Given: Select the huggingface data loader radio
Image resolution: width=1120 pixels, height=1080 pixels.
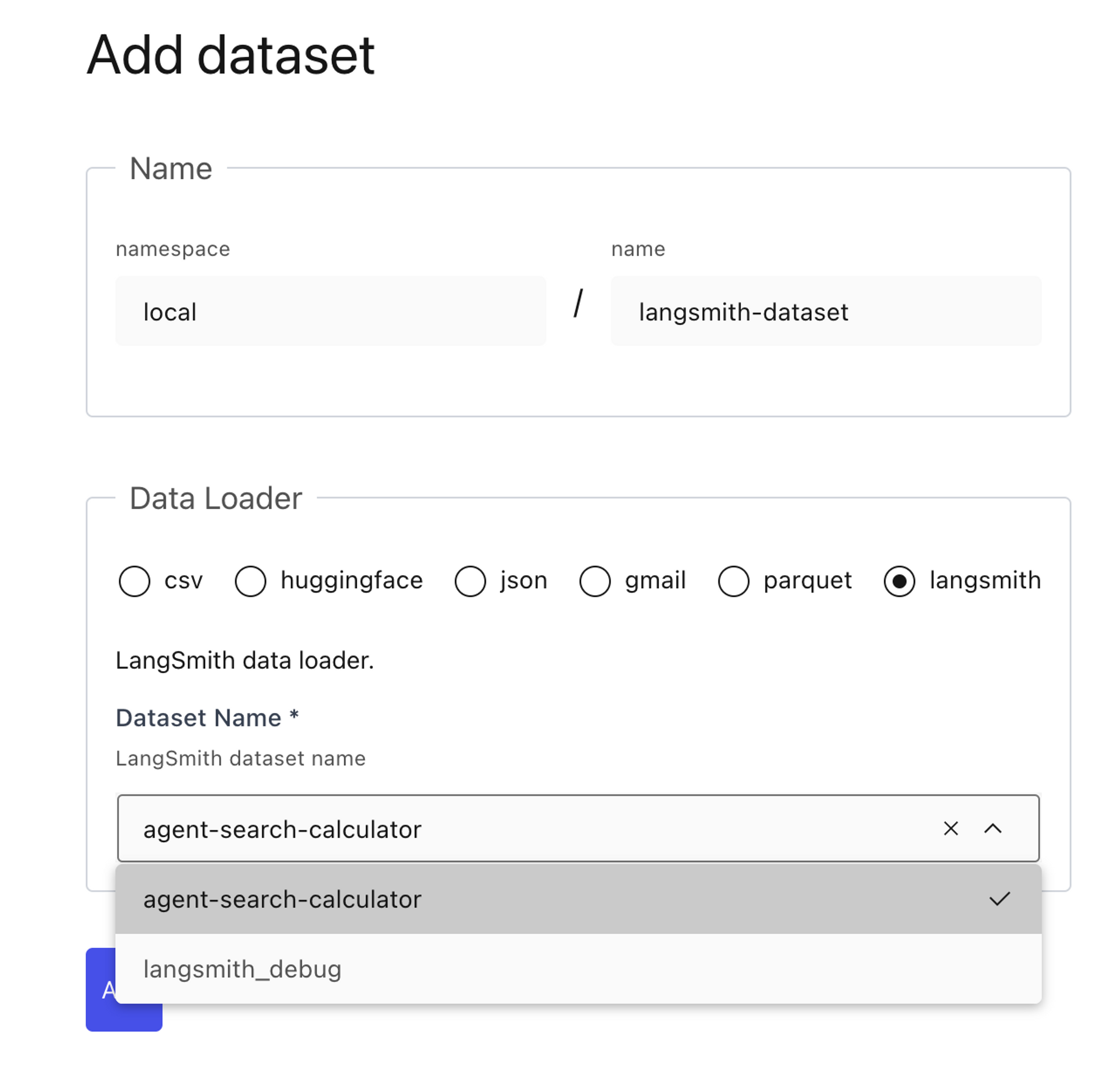Looking at the screenshot, I should (x=250, y=581).
